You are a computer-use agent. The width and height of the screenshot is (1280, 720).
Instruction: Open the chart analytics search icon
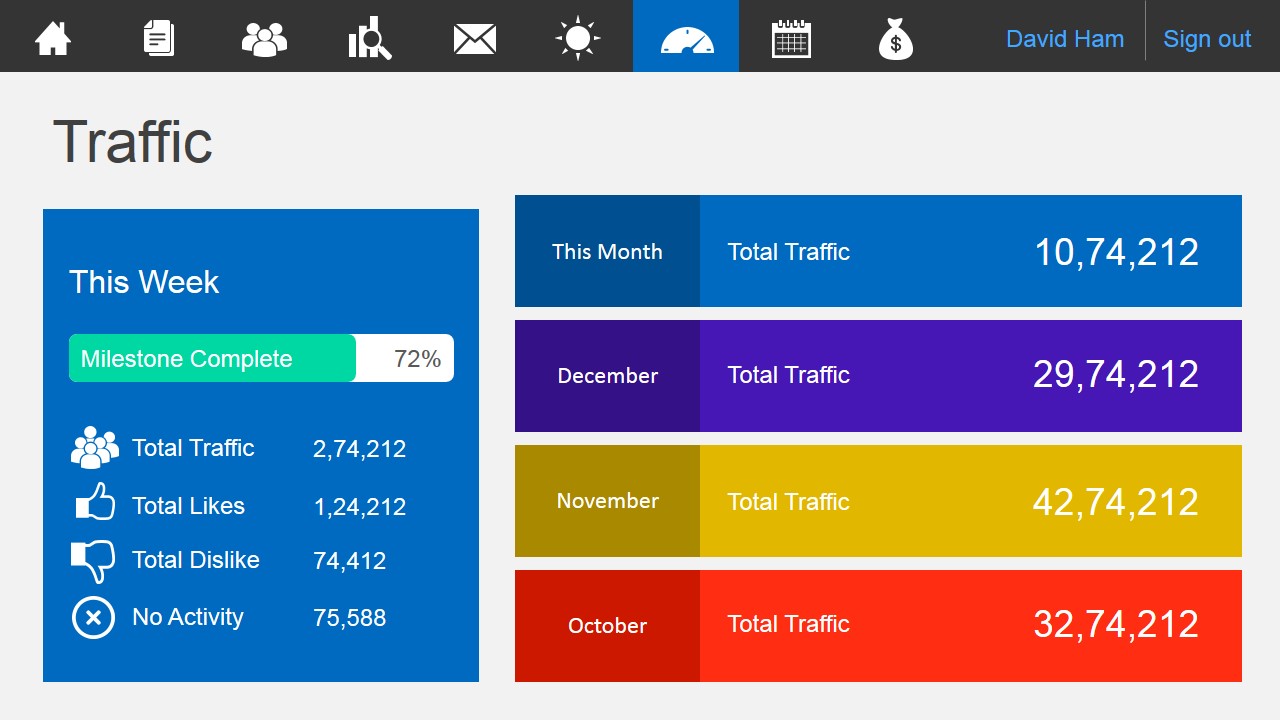(x=370, y=39)
